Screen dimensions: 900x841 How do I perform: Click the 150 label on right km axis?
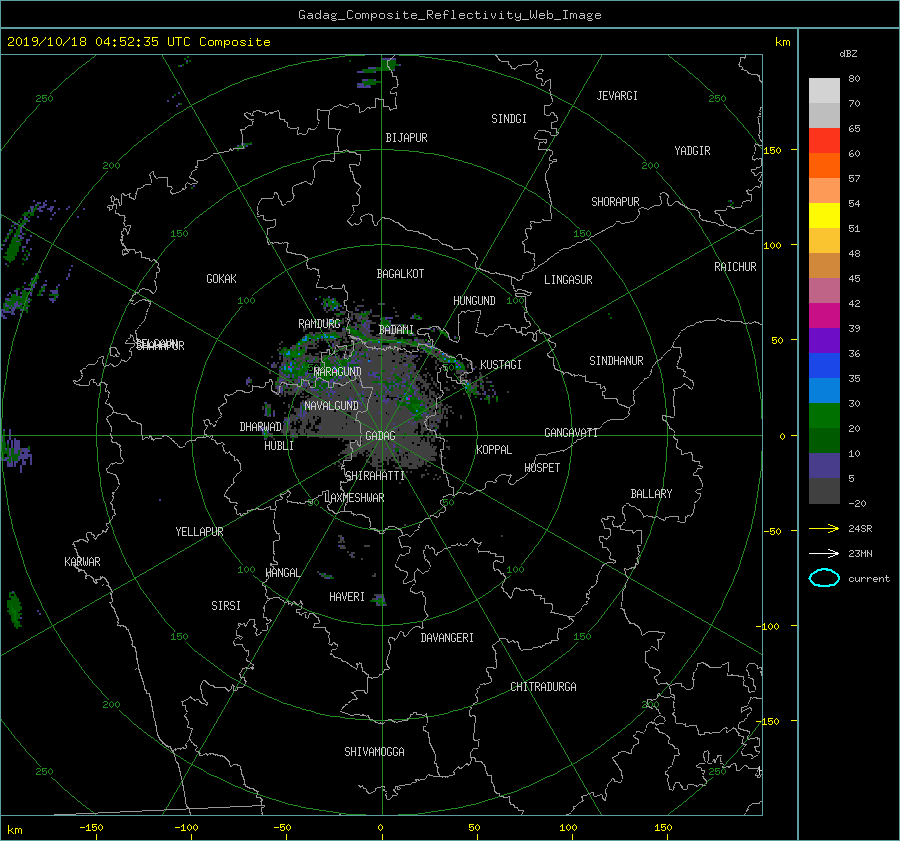[772, 150]
